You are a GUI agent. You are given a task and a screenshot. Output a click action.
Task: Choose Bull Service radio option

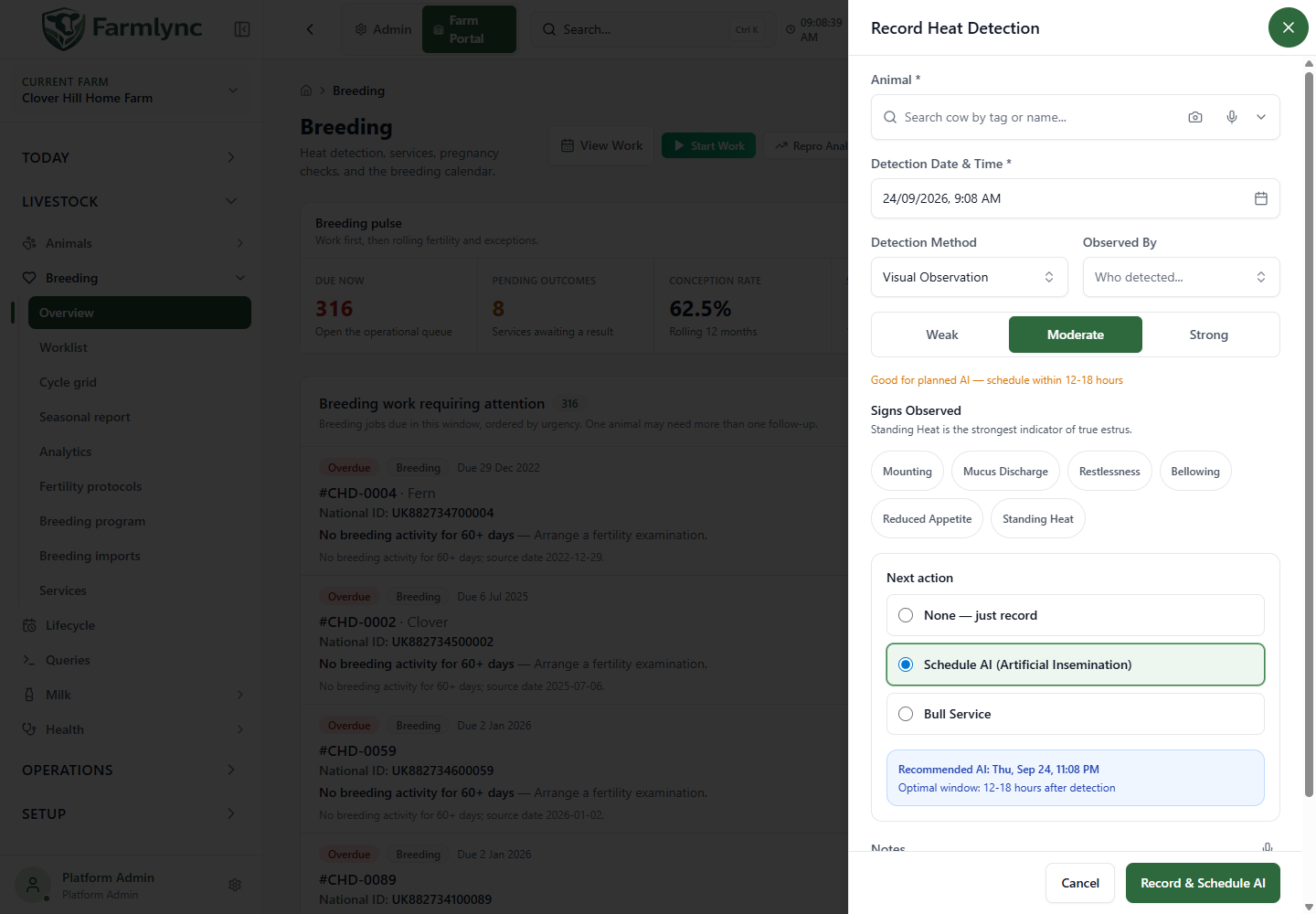click(1076, 714)
